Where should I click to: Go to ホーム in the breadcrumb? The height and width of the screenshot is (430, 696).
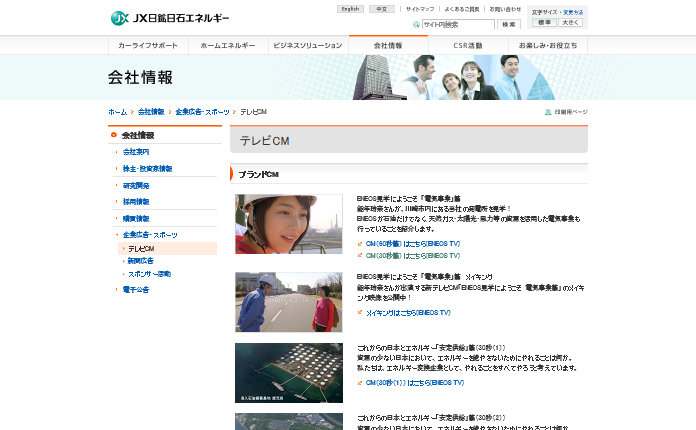(x=118, y=112)
